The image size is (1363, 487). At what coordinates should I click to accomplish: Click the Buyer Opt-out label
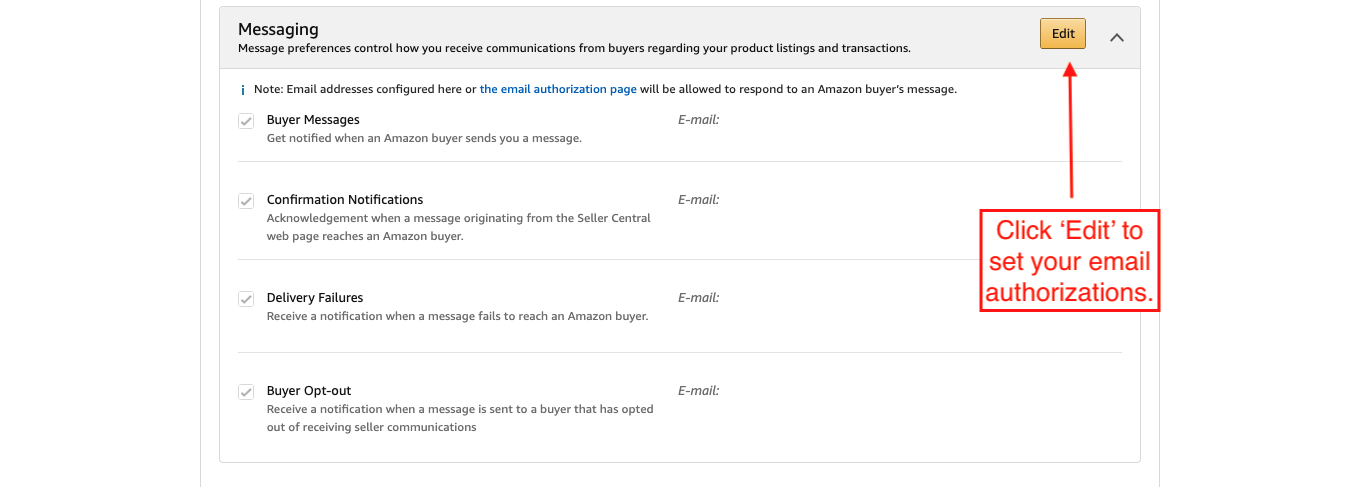click(309, 391)
